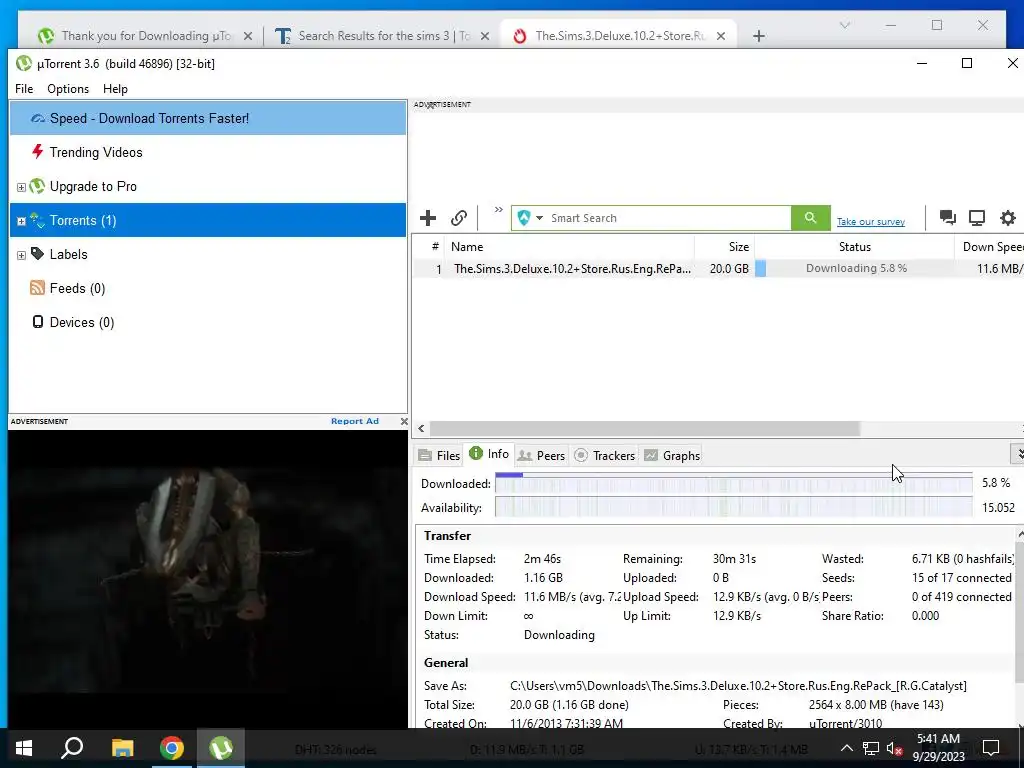Click the network tray icon

tap(871, 748)
